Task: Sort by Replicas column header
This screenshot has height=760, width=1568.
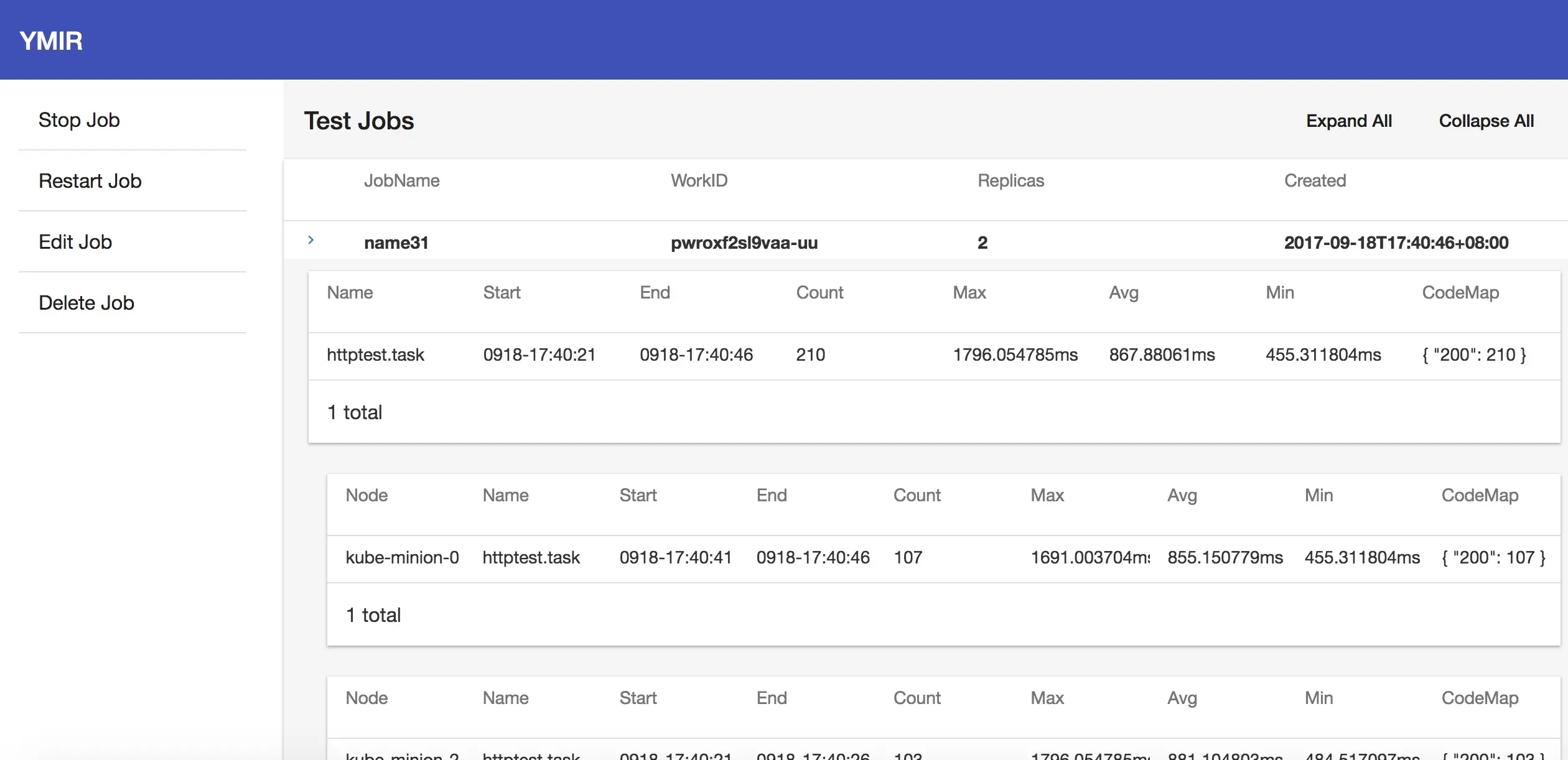Action: pyautogui.click(x=1010, y=180)
